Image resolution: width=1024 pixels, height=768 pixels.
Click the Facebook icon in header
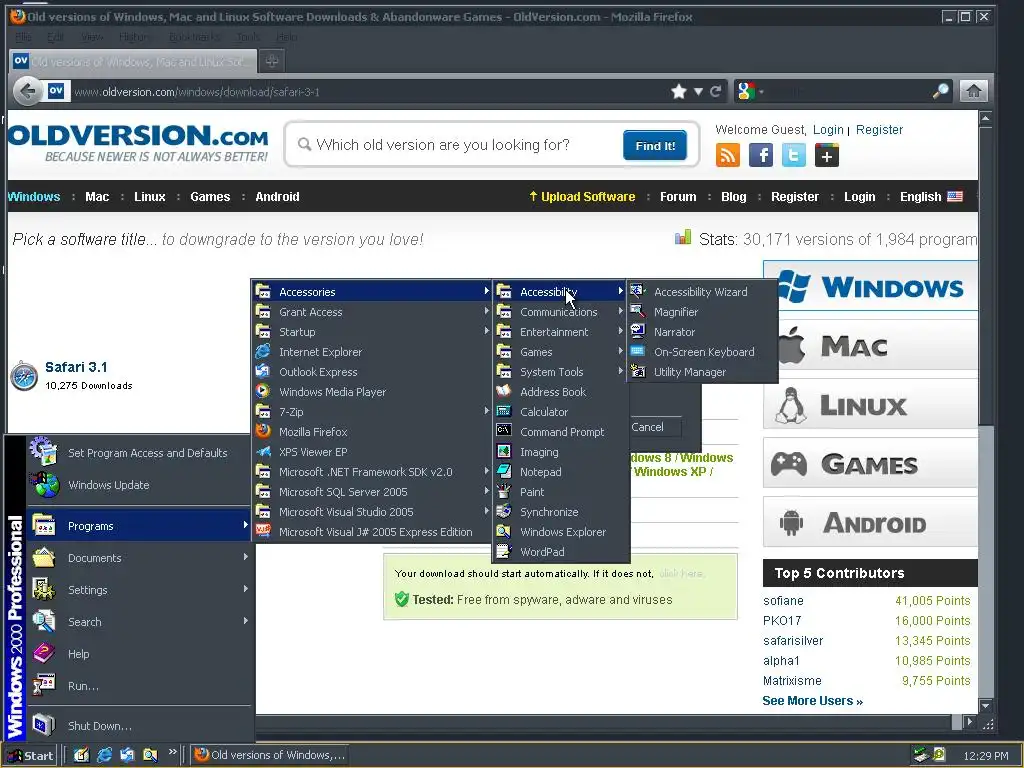(760, 155)
